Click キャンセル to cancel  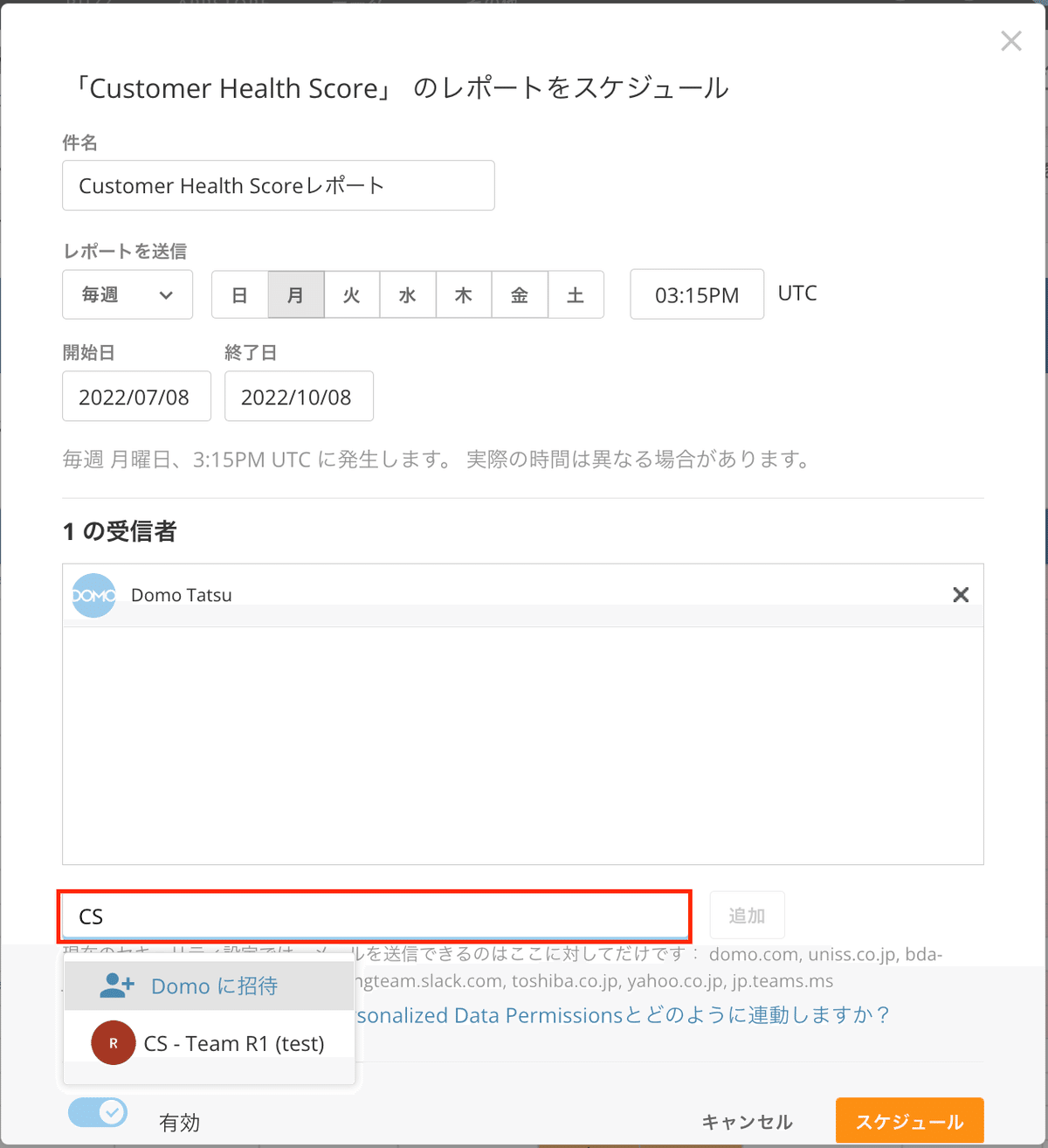click(748, 1122)
